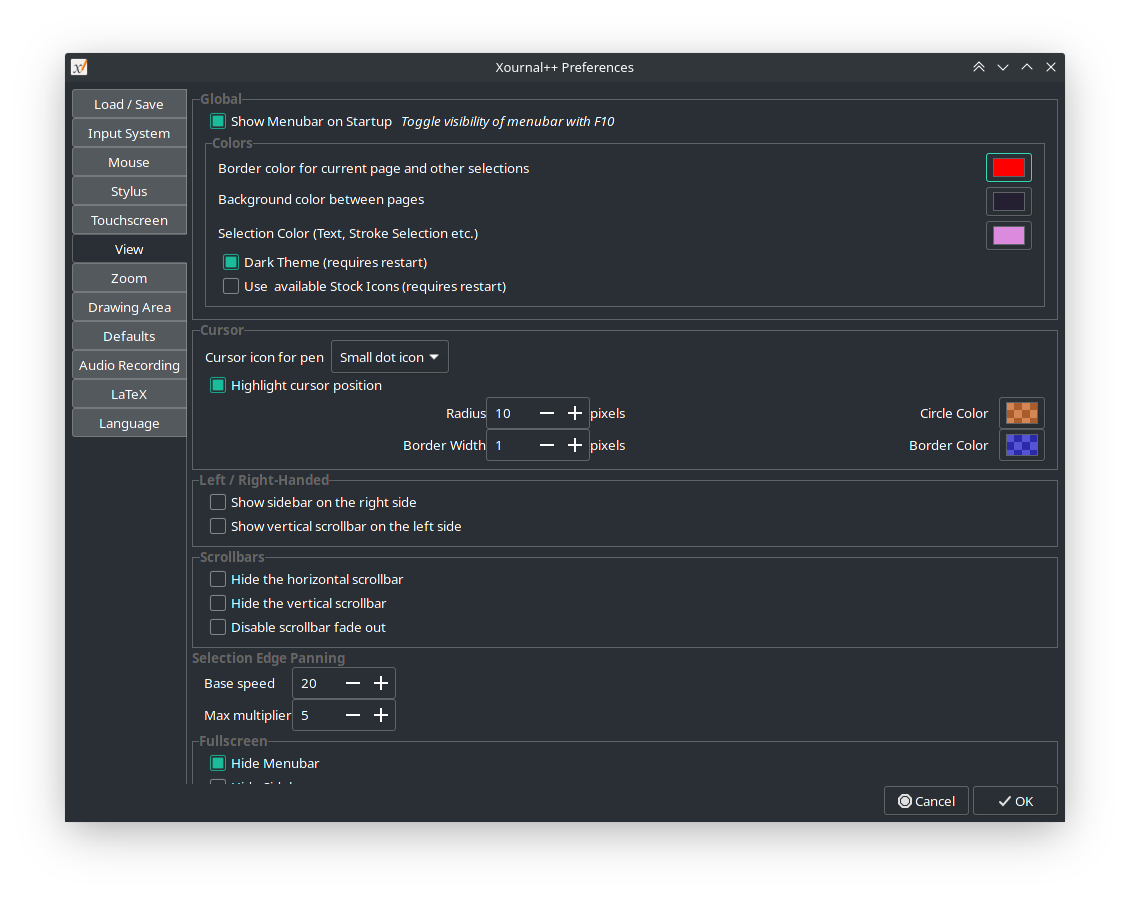This screenshot has width=1130, height=899.
Task: Toggle Show Menubar on Startup checkbox
Action: [218, 121]
